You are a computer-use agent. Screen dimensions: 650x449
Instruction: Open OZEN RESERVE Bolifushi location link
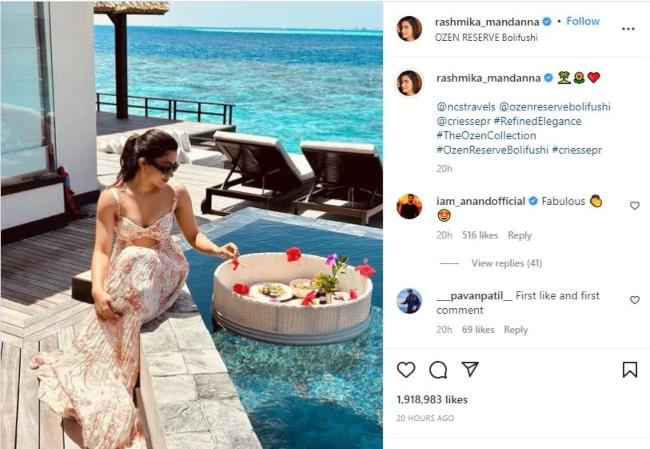pos(486,37)
